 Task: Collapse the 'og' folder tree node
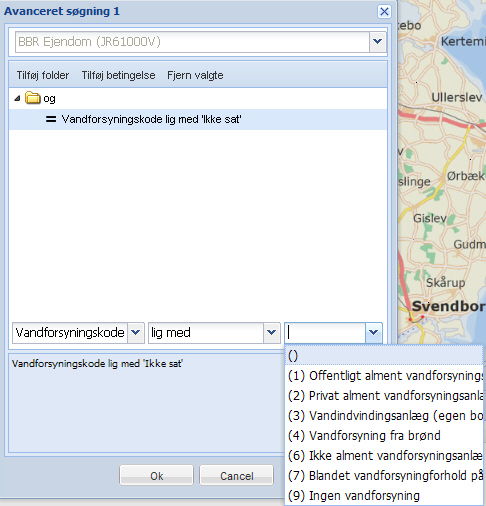point(17,98)
